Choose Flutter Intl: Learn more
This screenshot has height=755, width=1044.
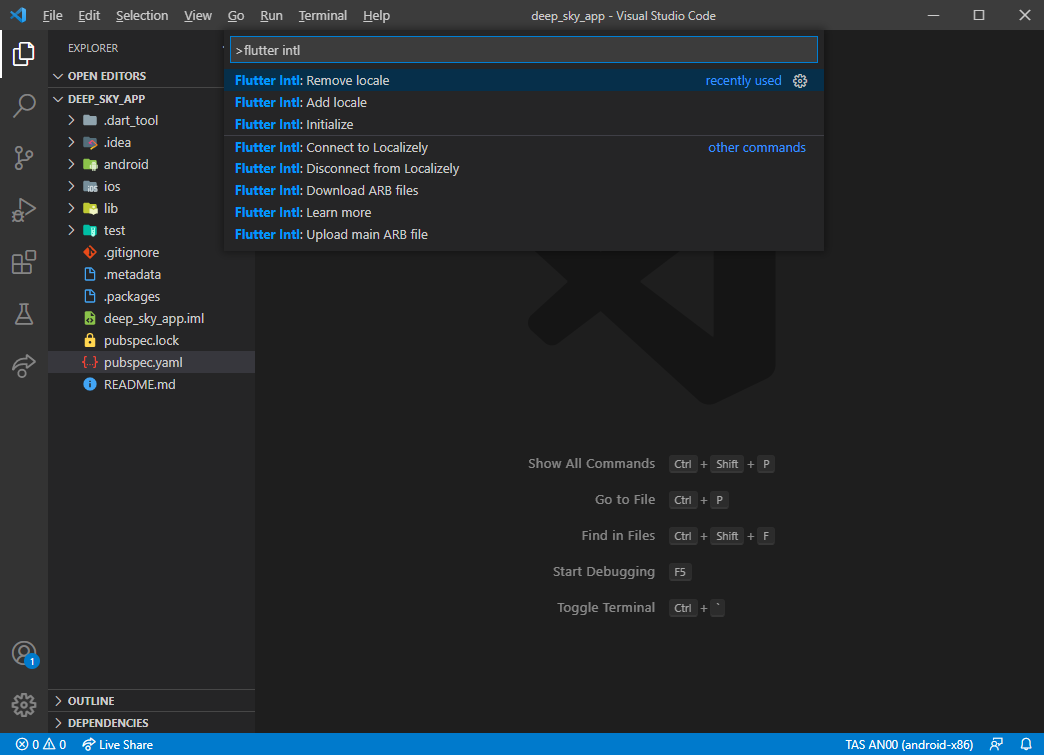523,212
